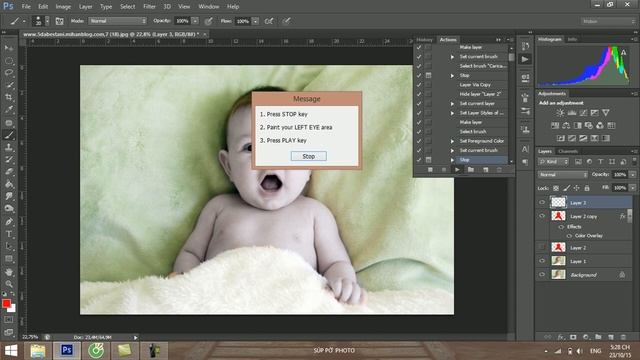
Task: Select the Clone Stamp tool
Action: (9, 147)
